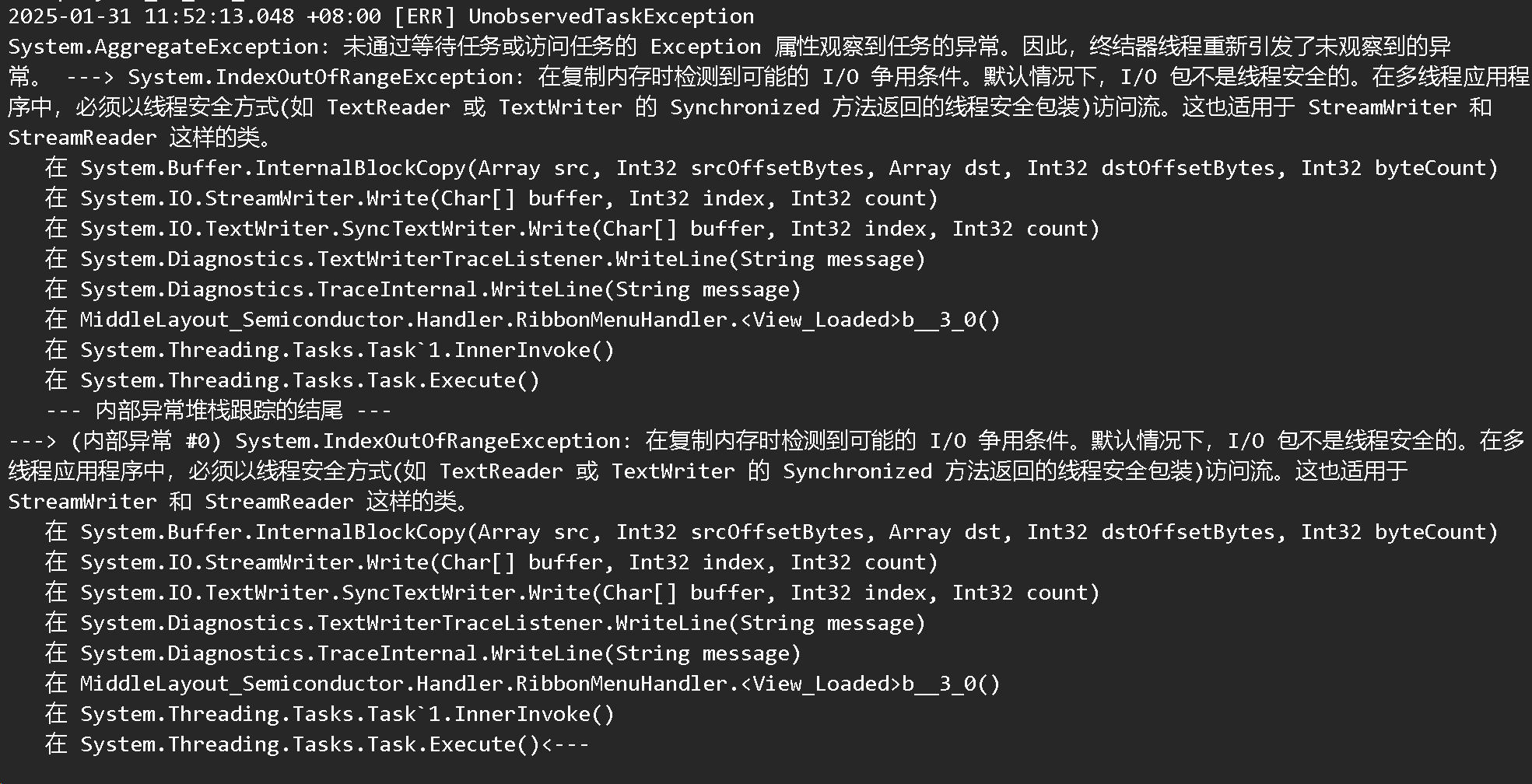1532x784 pixels.
Task: Click System.AggregateException at the start of line two
Action: tap(163, 47)
